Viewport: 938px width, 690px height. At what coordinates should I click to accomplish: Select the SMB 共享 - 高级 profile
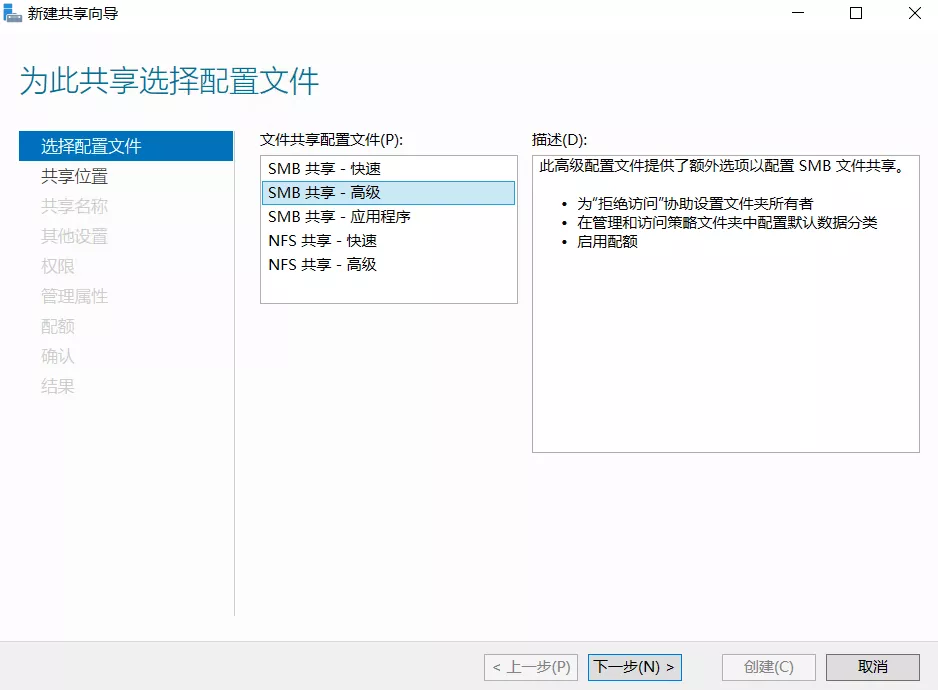[x=324, y=193]
